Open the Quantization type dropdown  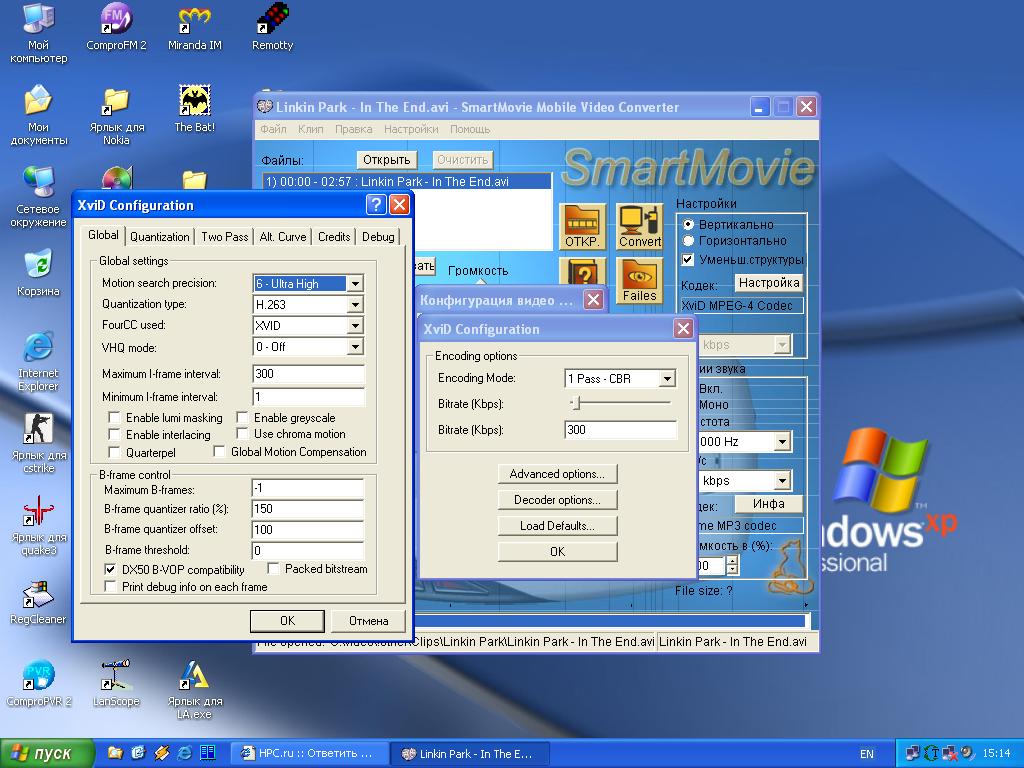[355, 304]
